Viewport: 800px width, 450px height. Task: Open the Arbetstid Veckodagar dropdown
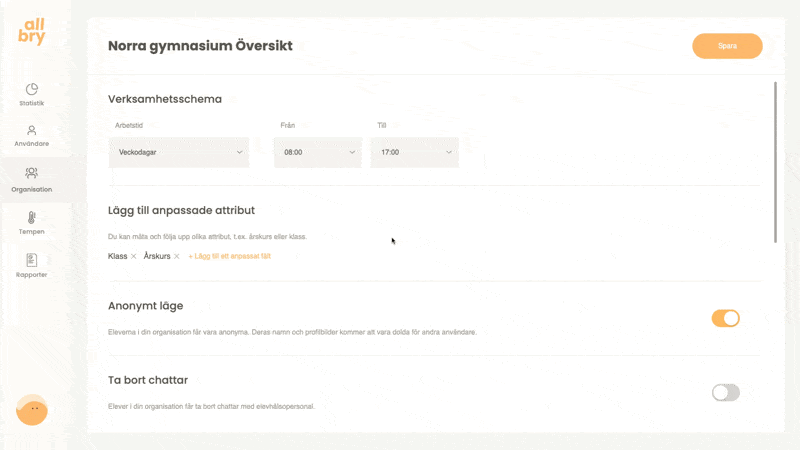coord(179,152)
